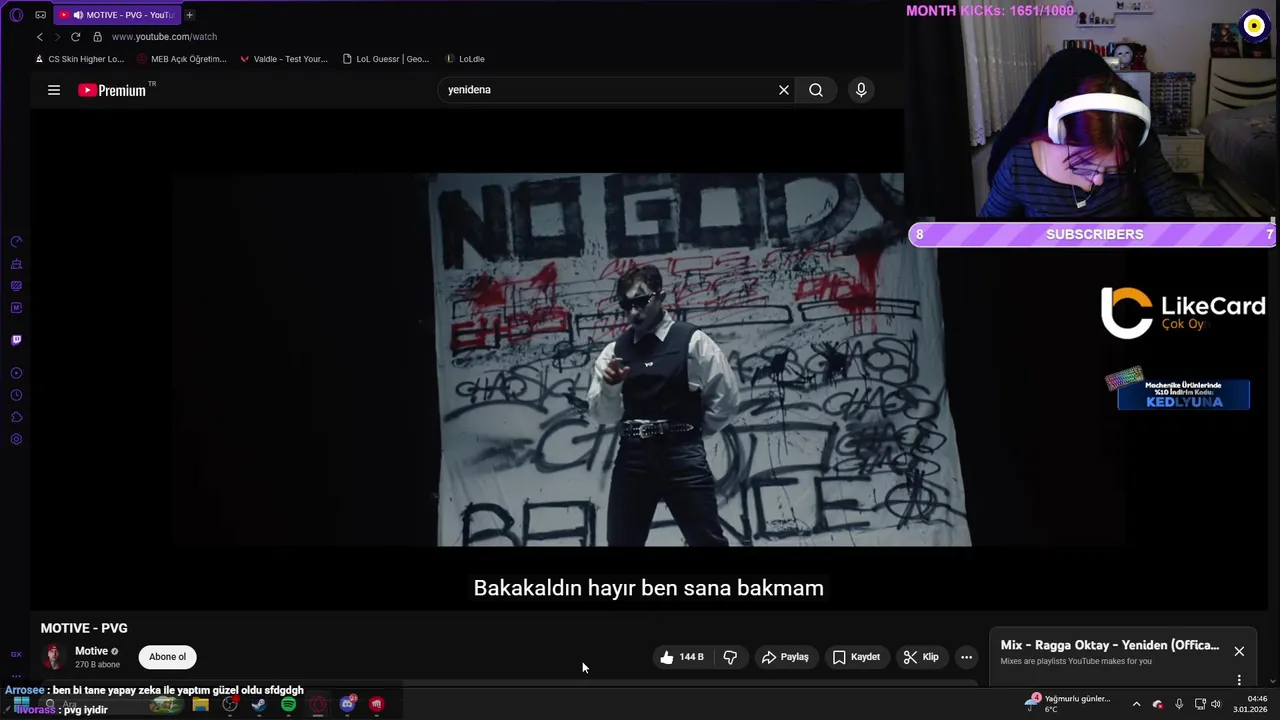
Task: Mute the tab via its speaker icon
Action: [x=78, y=15]
